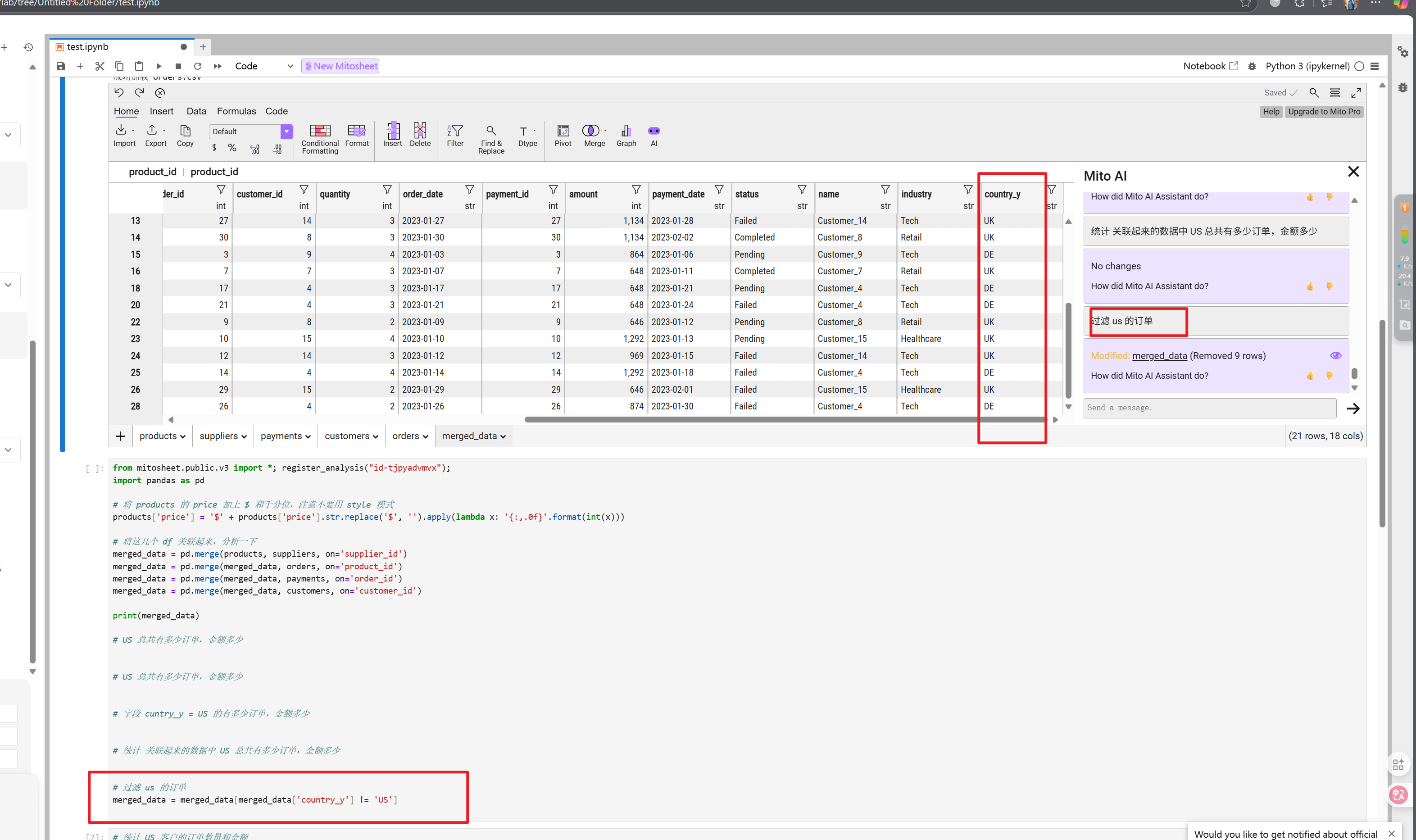Open the Filter tool in ribbon
Viewport: 1416px width, 840px height.
click(x=455, y=136)
